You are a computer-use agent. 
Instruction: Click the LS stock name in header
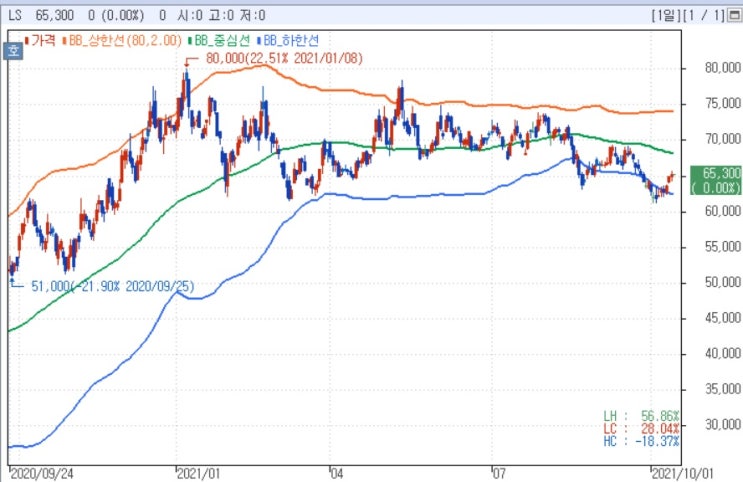(15, 15)
